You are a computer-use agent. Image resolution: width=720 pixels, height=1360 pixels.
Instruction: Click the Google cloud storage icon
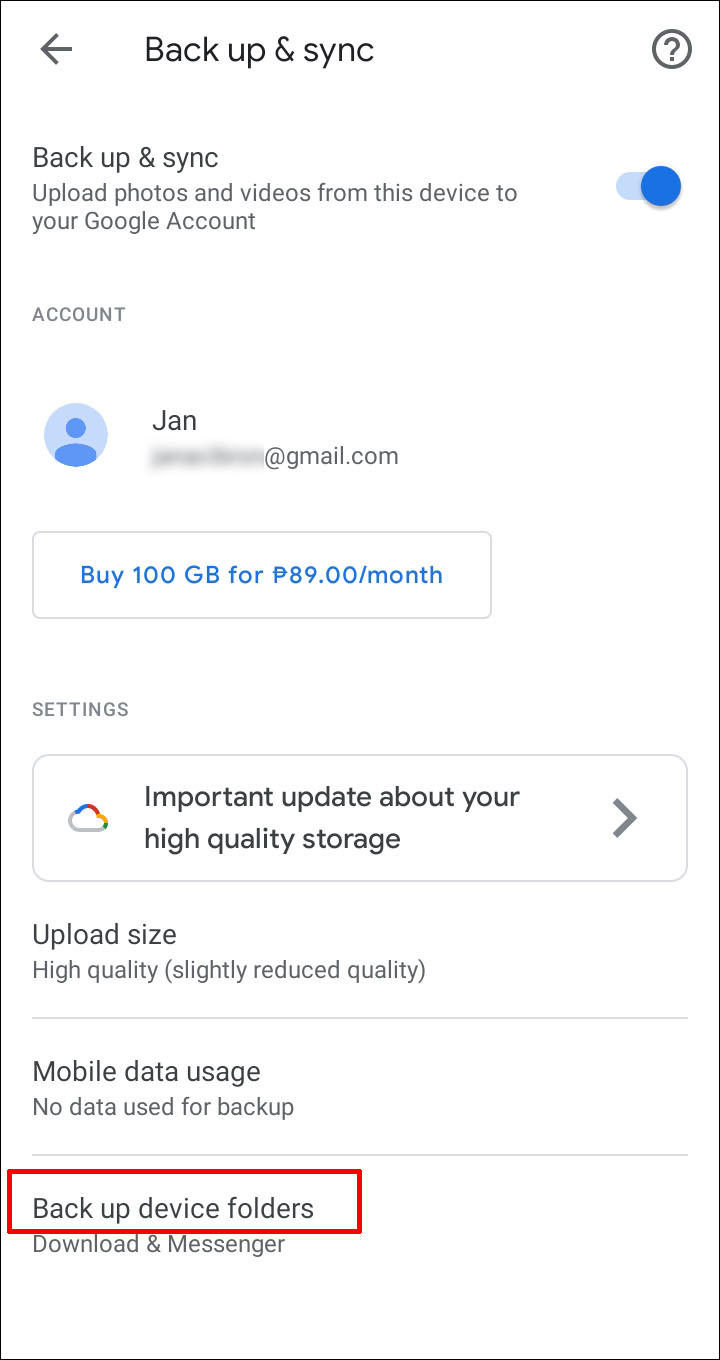(88, 819)
